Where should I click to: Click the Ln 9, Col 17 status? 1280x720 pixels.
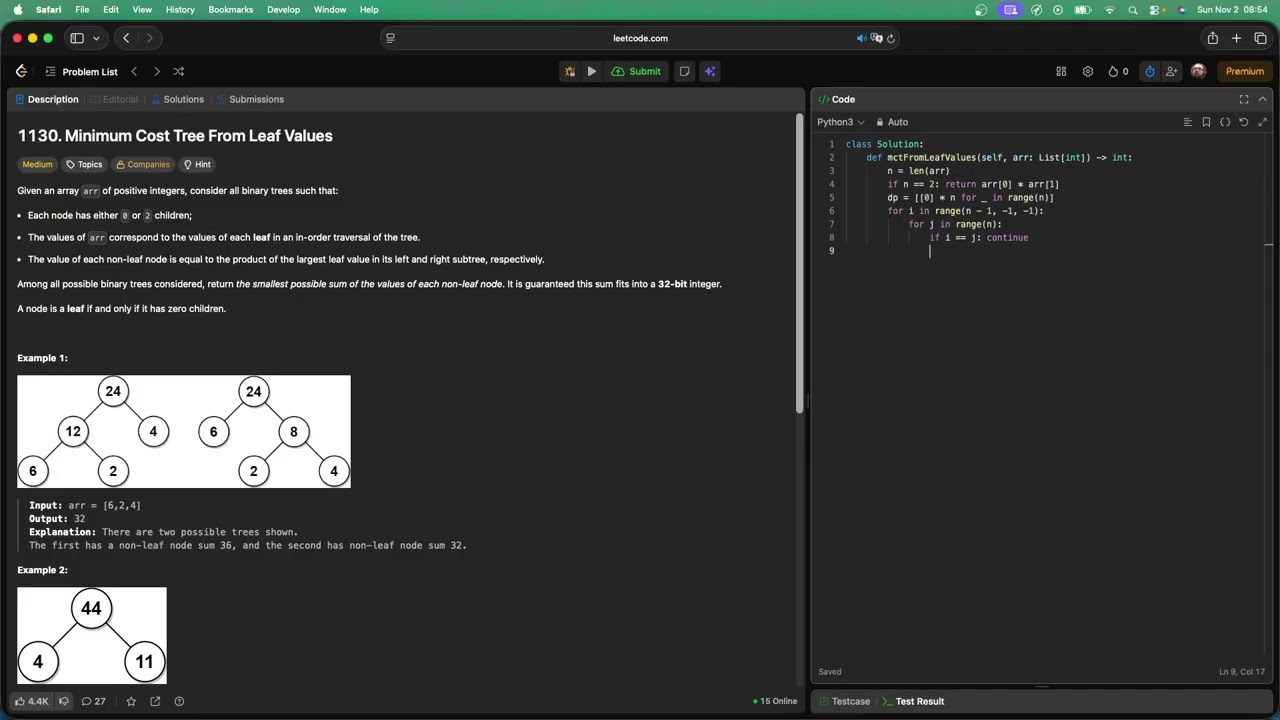[x=1242, y=672]
